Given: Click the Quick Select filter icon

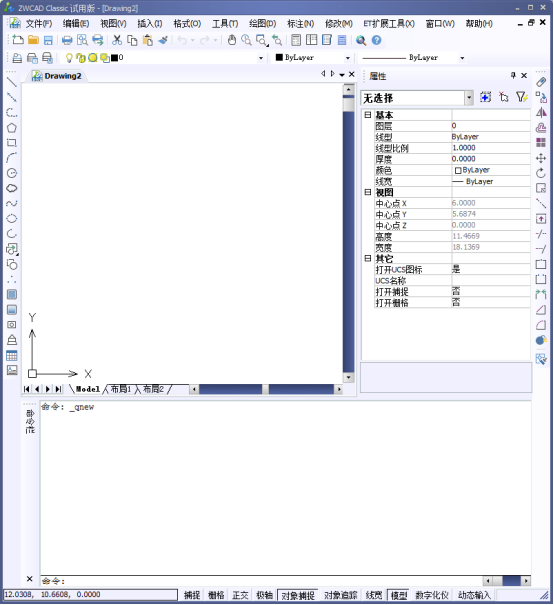Looking at the screenshot, I should tap(522, 97).
